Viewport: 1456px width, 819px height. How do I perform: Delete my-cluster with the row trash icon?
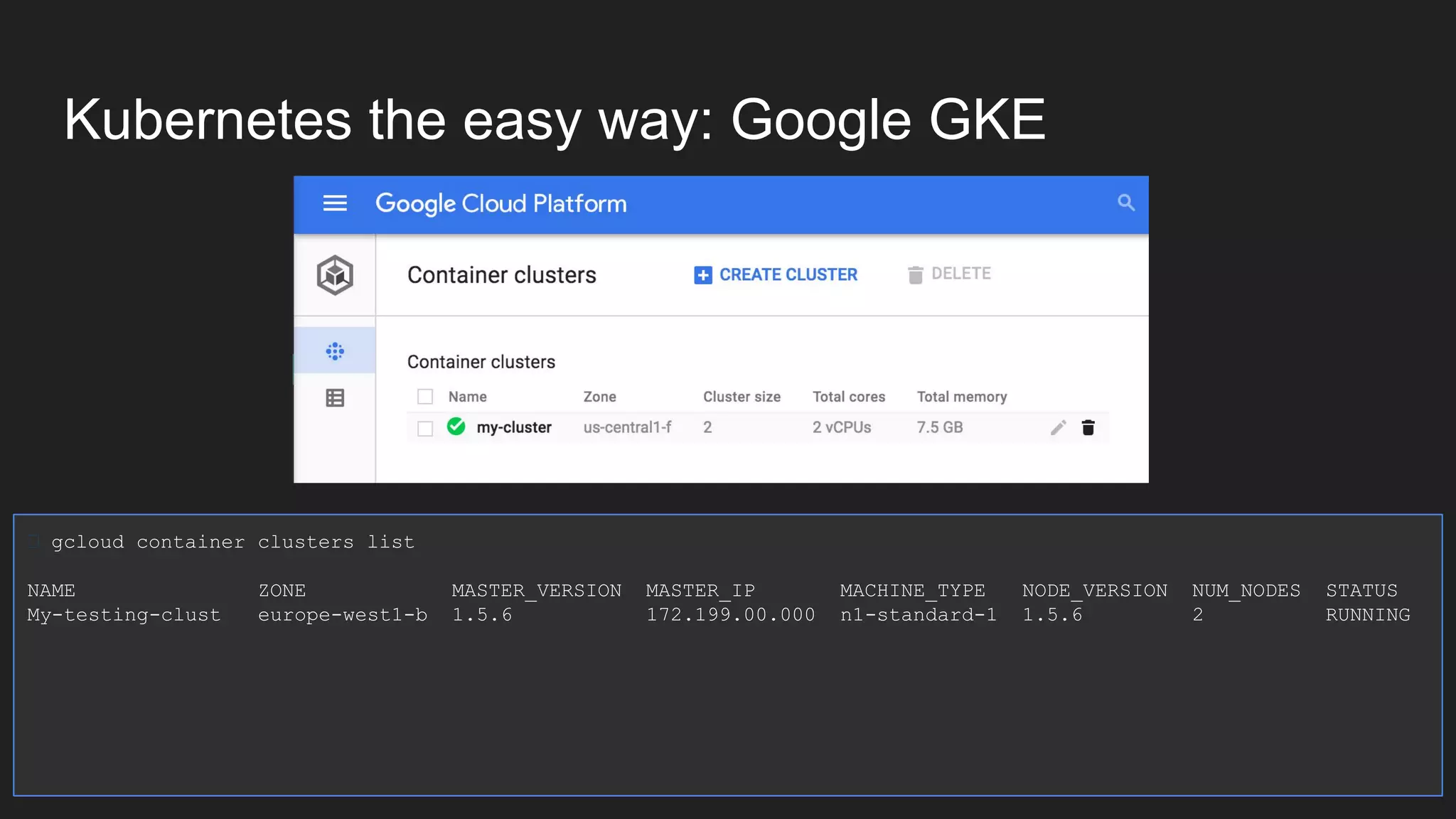tap(1088, 427)
